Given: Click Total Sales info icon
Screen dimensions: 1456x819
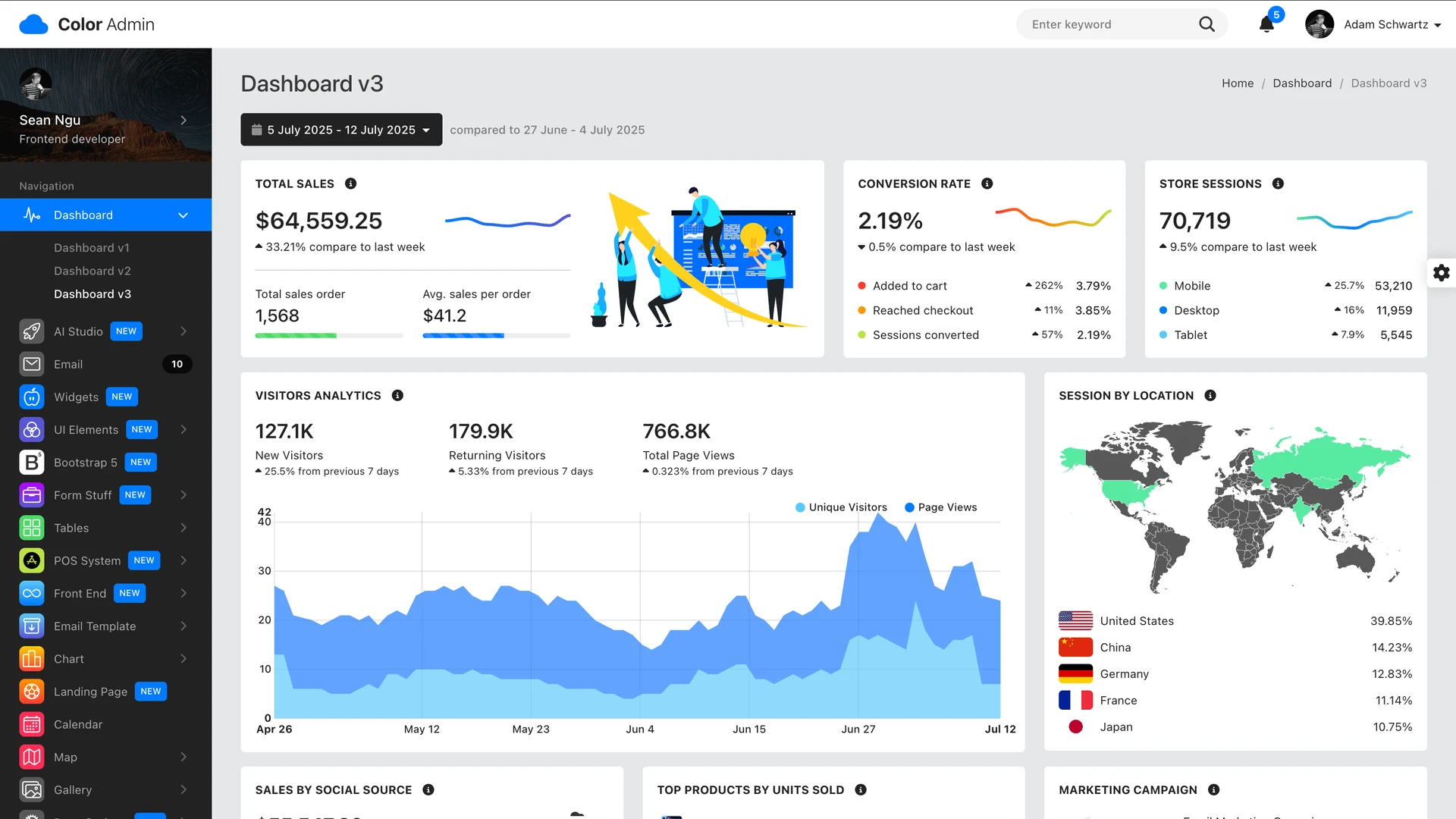Looking at the screenshot, I should (x=350, y=184).
